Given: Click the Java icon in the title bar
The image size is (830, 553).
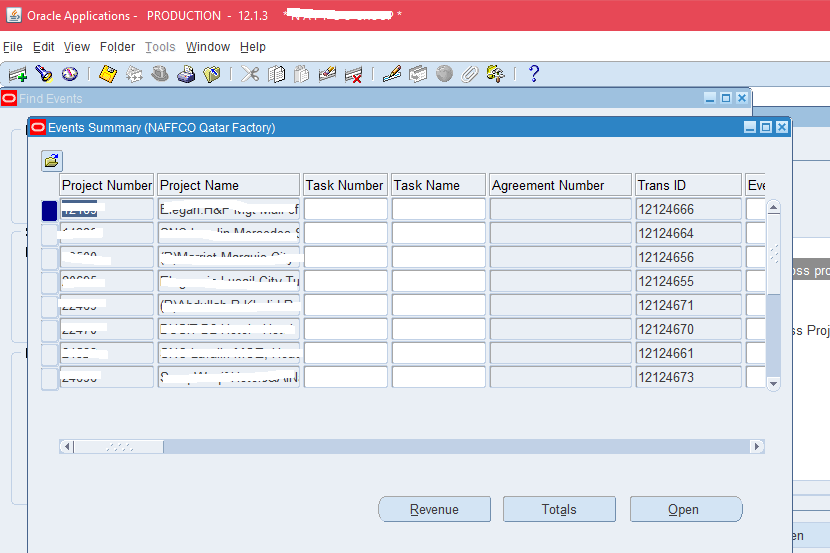Looking at the screenshot, I should pos(14,15).
